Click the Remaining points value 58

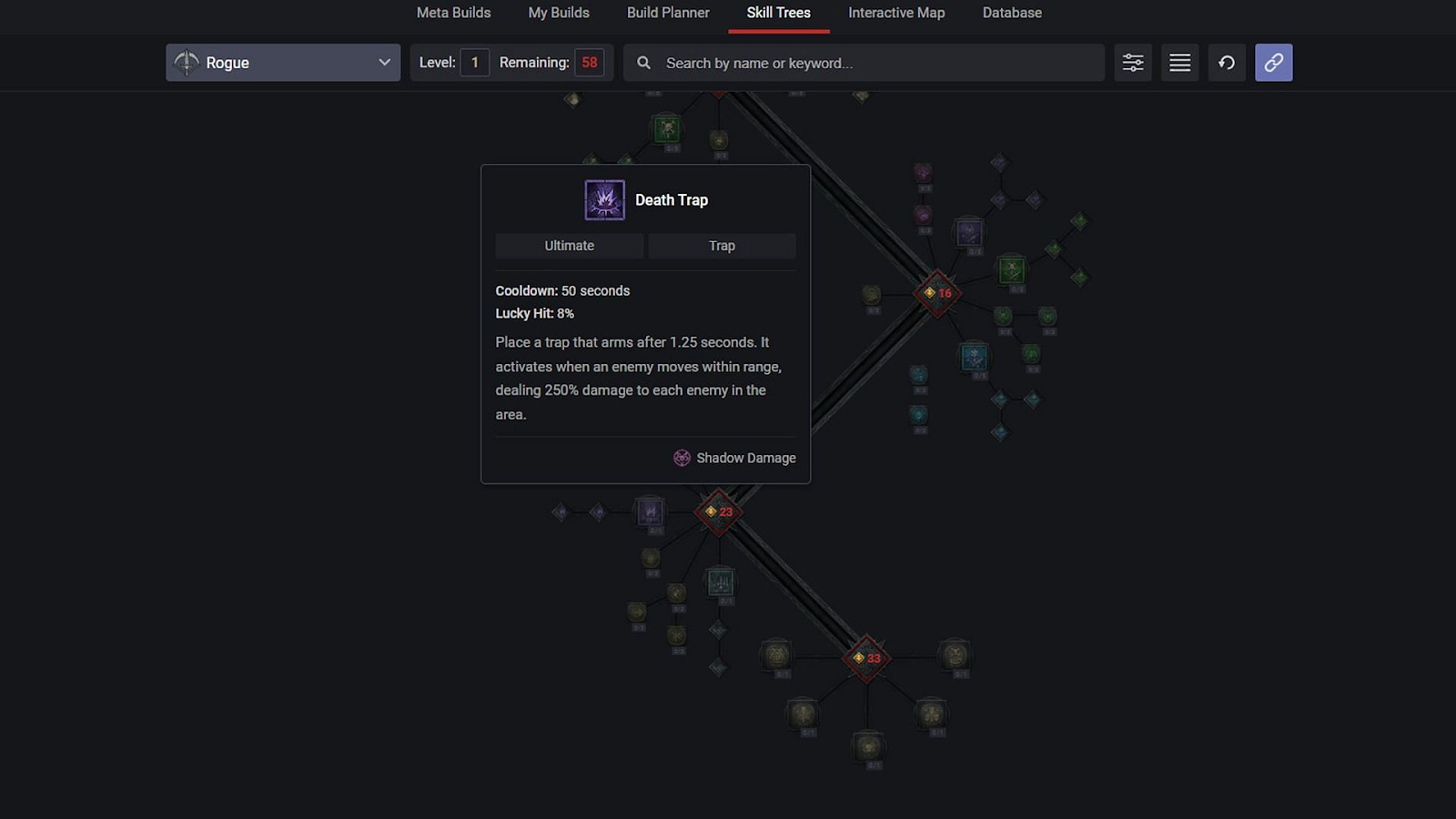point(590,63)
